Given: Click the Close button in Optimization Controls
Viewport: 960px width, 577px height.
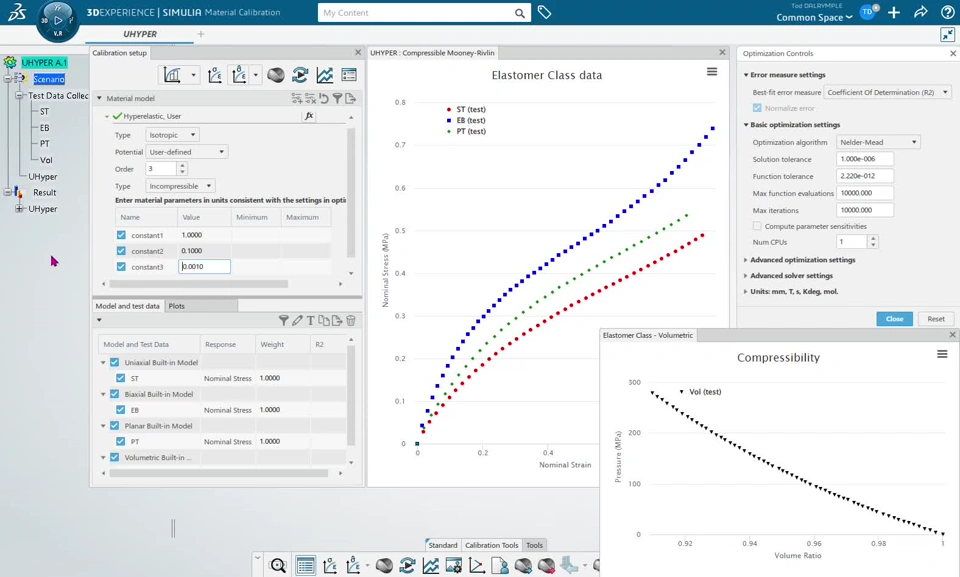Looking at the screenshot, I should tap(894, 319).
